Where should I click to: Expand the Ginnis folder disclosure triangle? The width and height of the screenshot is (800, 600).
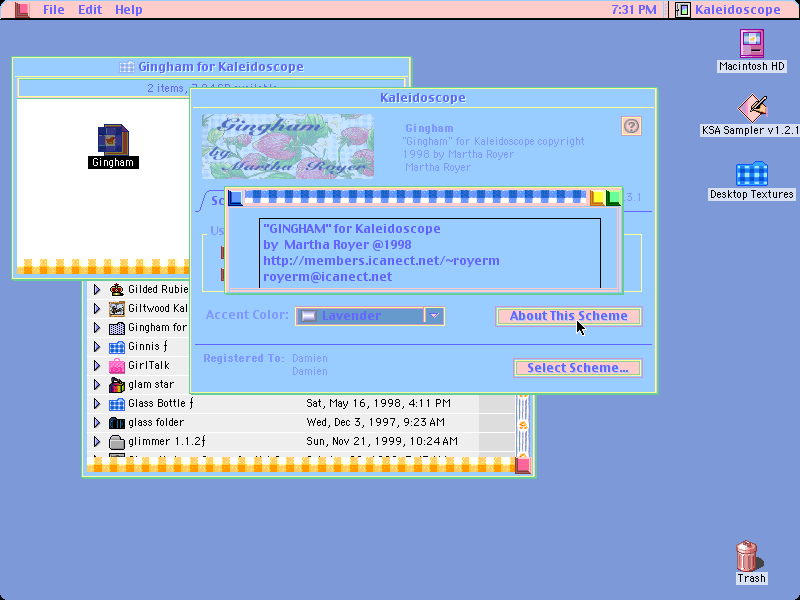pyautogui.click(x=97, y=347)
